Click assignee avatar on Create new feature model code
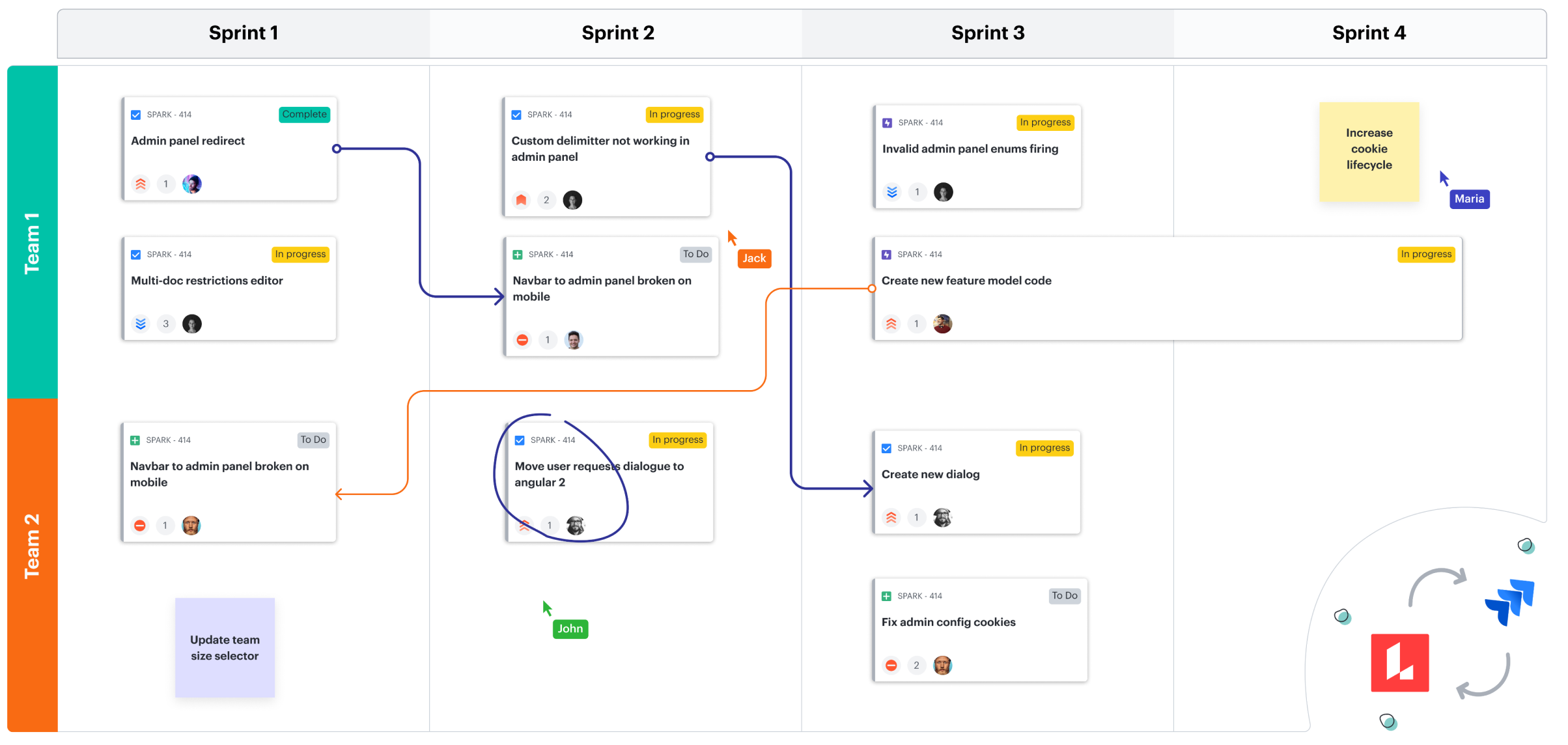The height and width of the screenshot is (745, 1568). tap(942, 324)
